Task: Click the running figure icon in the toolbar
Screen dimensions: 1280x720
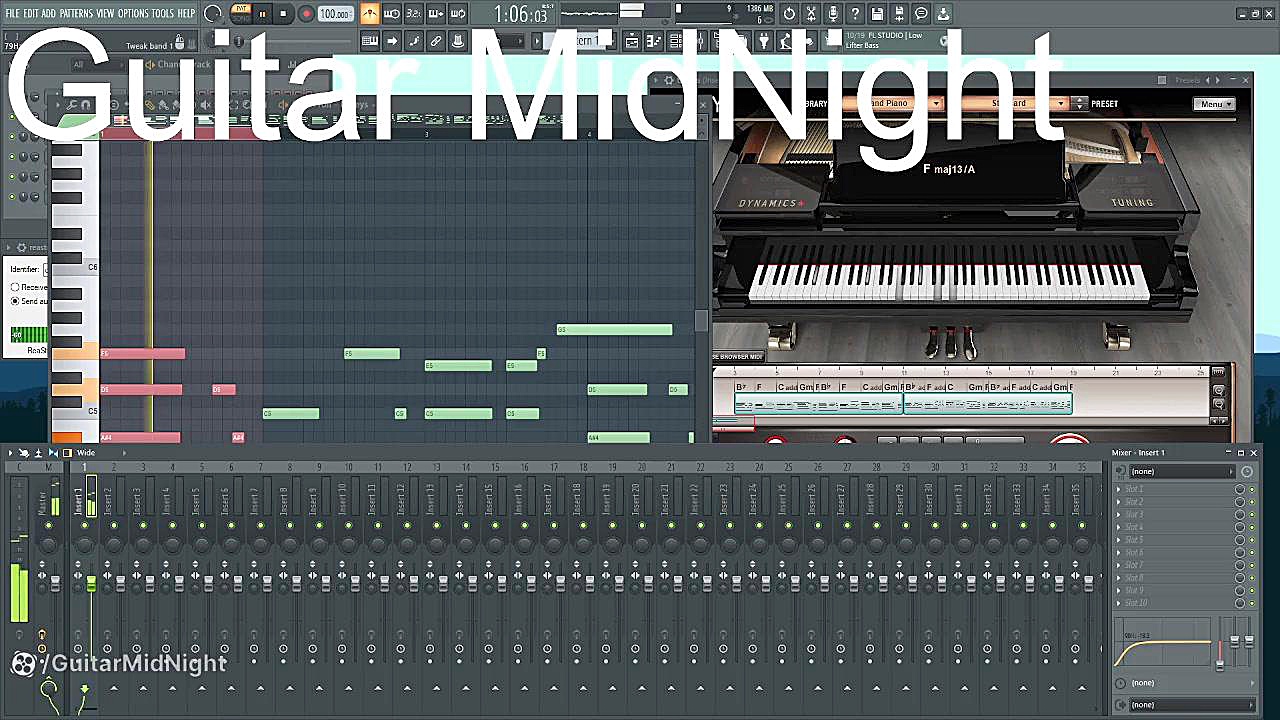Action: 786,41
